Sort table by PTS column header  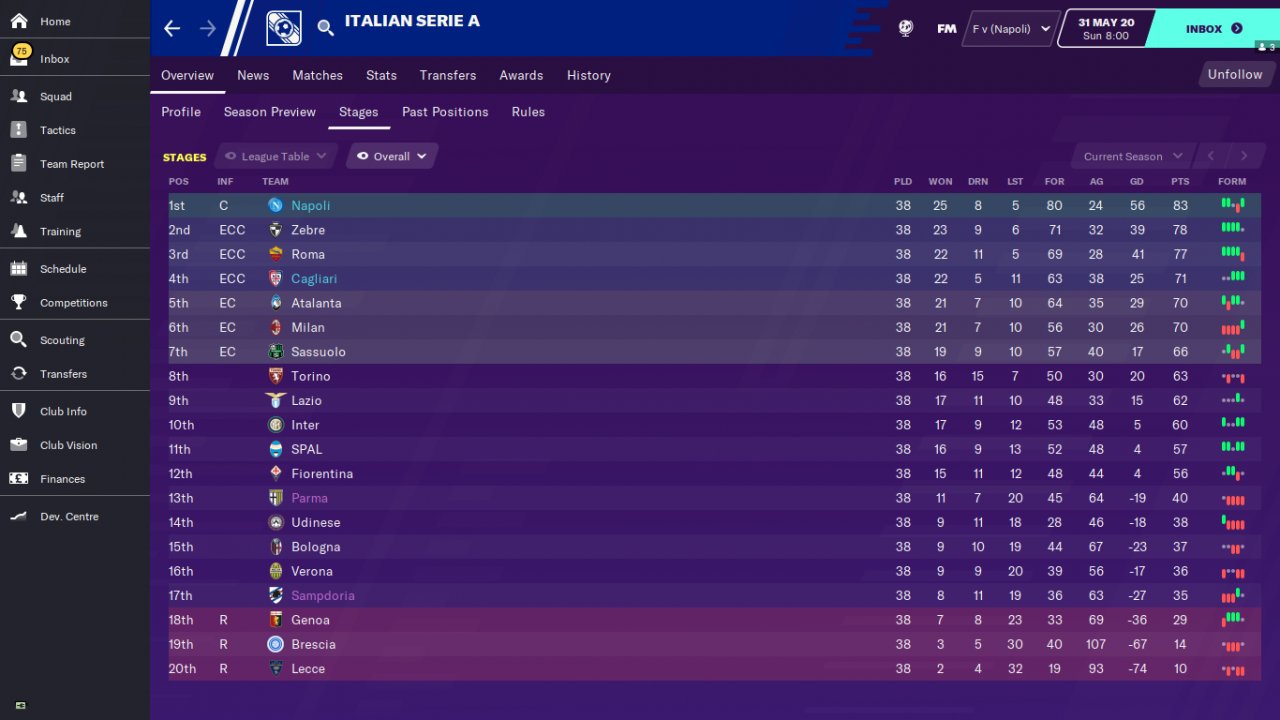(x=1180, y=182)
